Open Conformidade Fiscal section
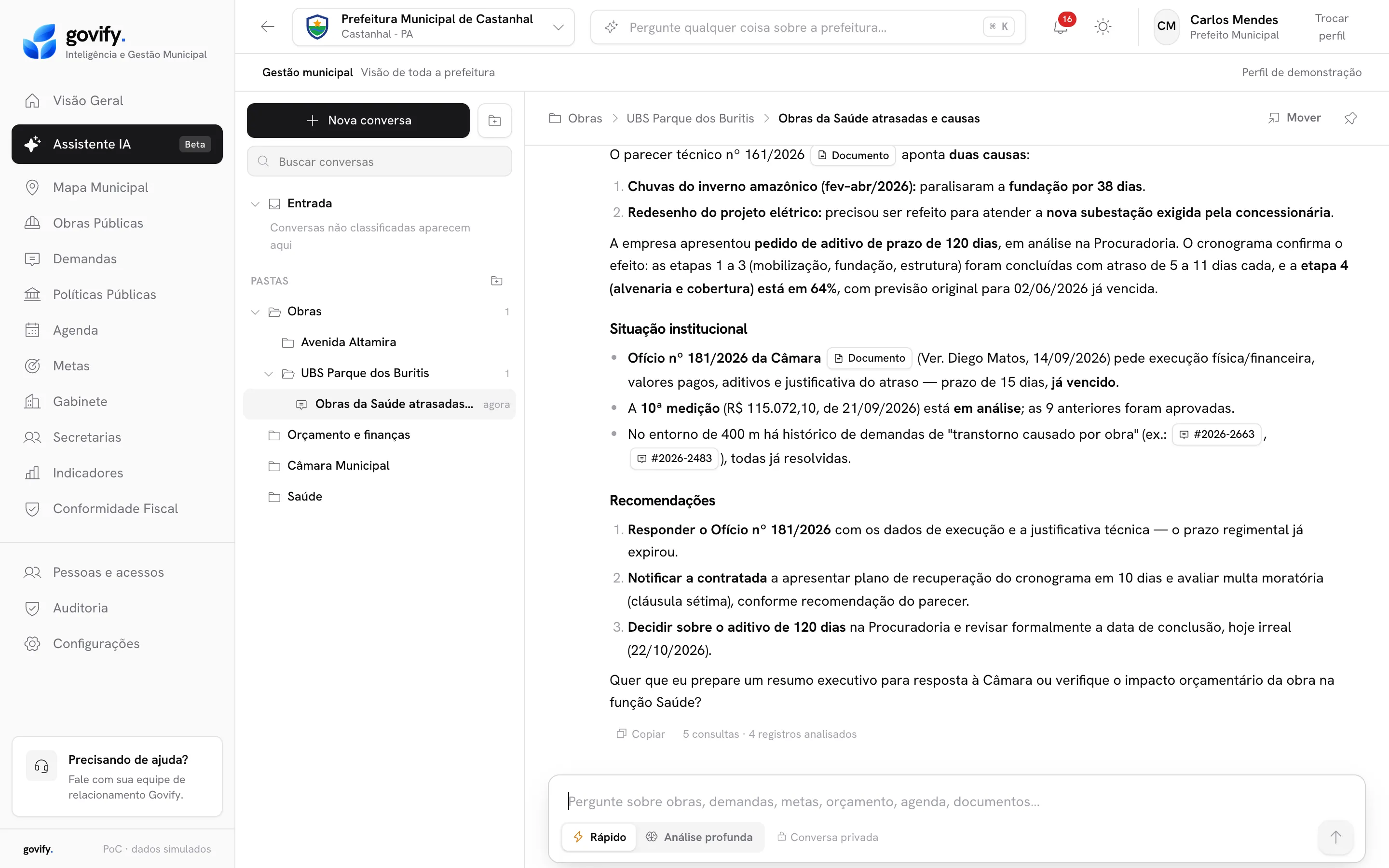This screenshot has height=868, width=1389. [117, 509]
